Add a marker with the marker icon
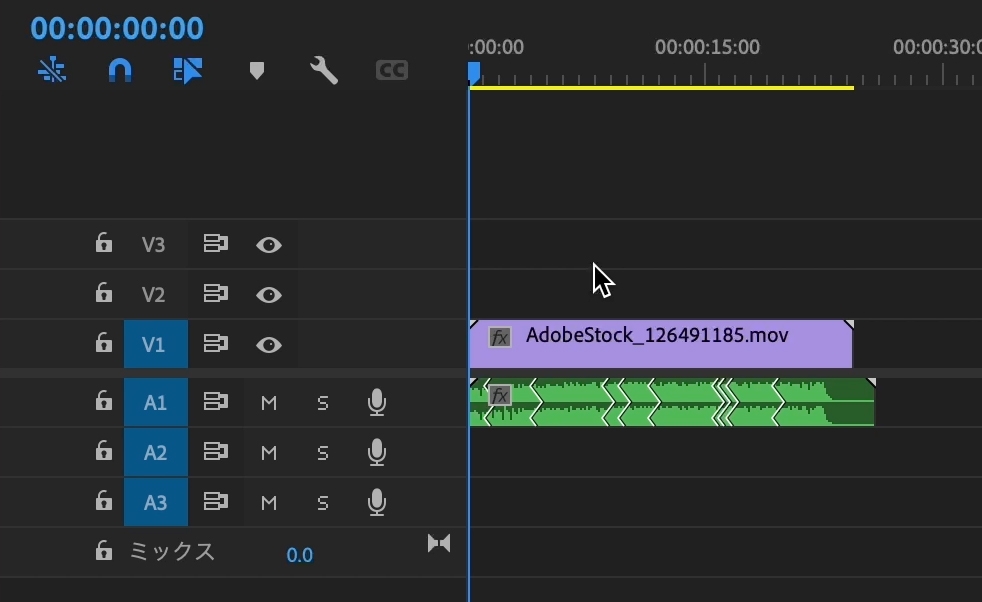The height and width of the screenshot is (602, 982). 257,70
